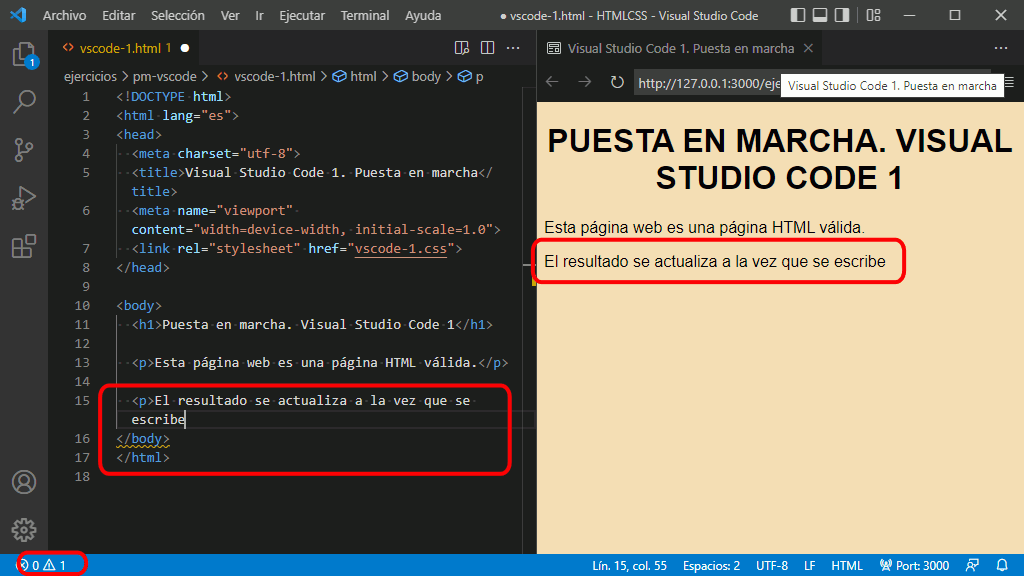
Task: Open the Manage settings gear
Action: pyautogui.click(x=24, y=530)
